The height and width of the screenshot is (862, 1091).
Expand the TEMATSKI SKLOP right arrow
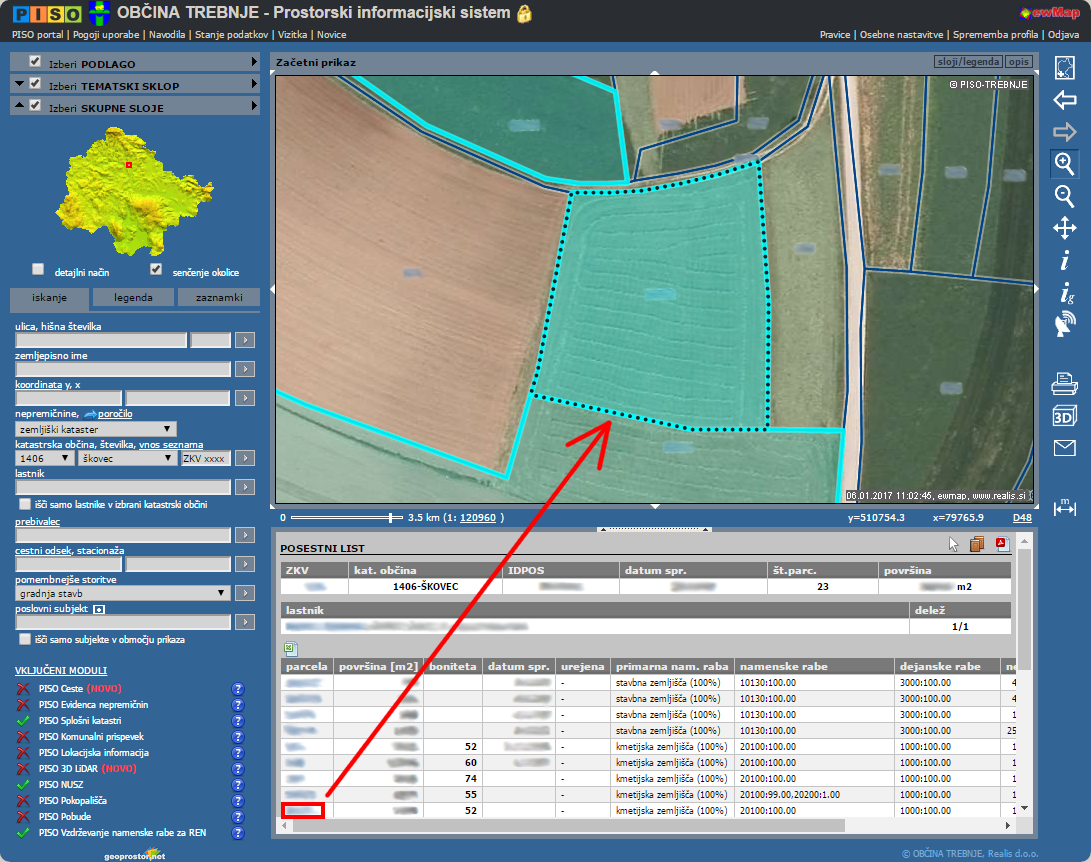(x=255, y=85)
